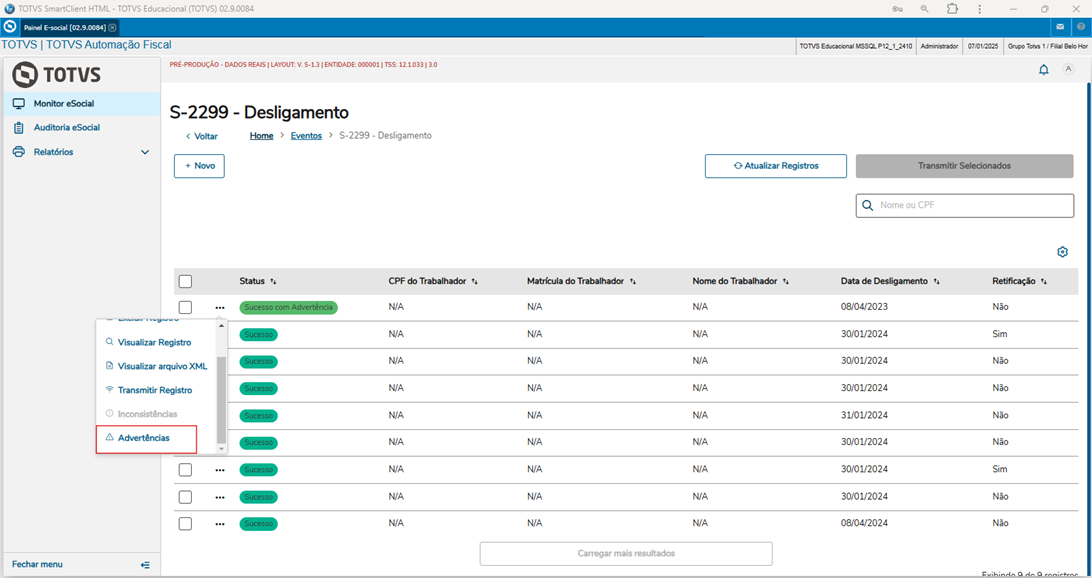The image size is (1092, 578).
Task: Click the table settings gear icon
Action: [1062, 252]
